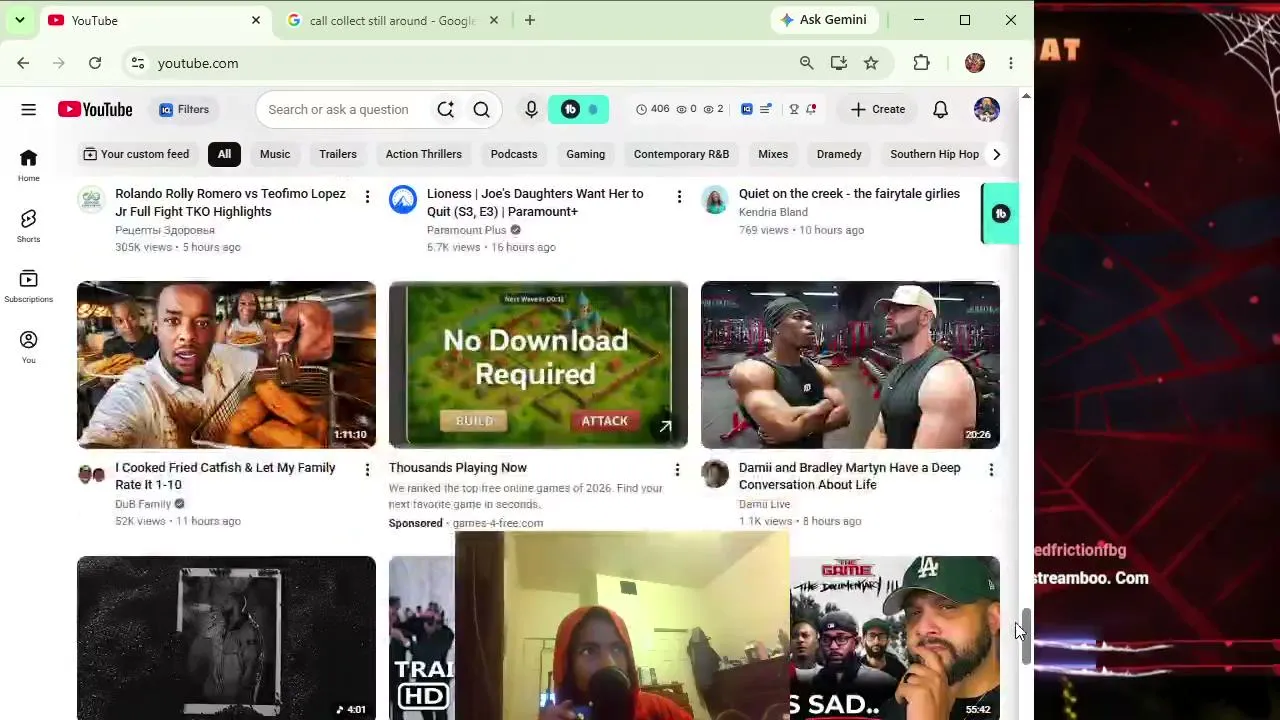Image resolution: width=1280 pixels, height=720 pixels.
Task: Open 'I Cooked Fried Catfish' video title
Action: [x=225, y=476]
